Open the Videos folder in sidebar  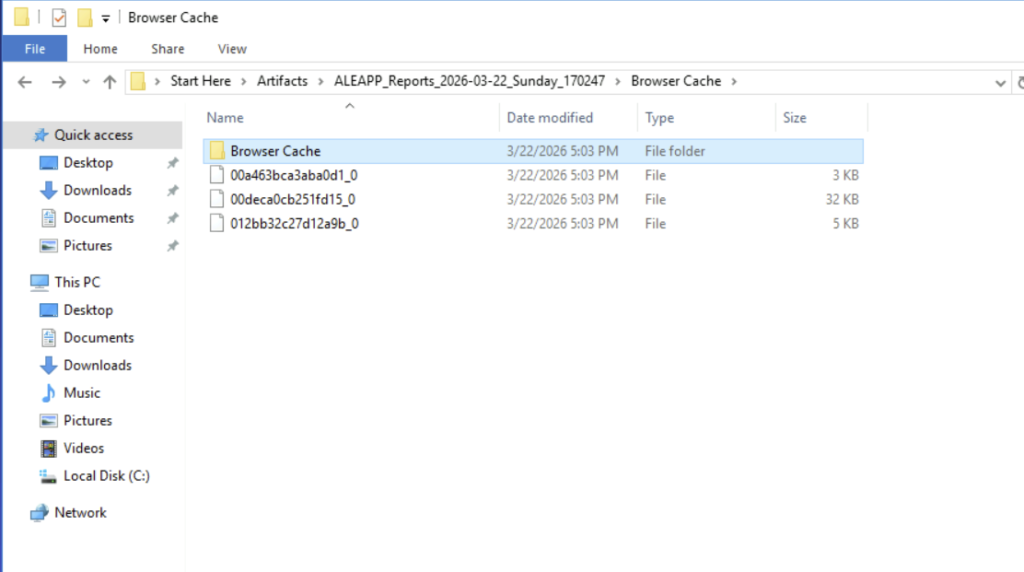click(x=83, y=448)
